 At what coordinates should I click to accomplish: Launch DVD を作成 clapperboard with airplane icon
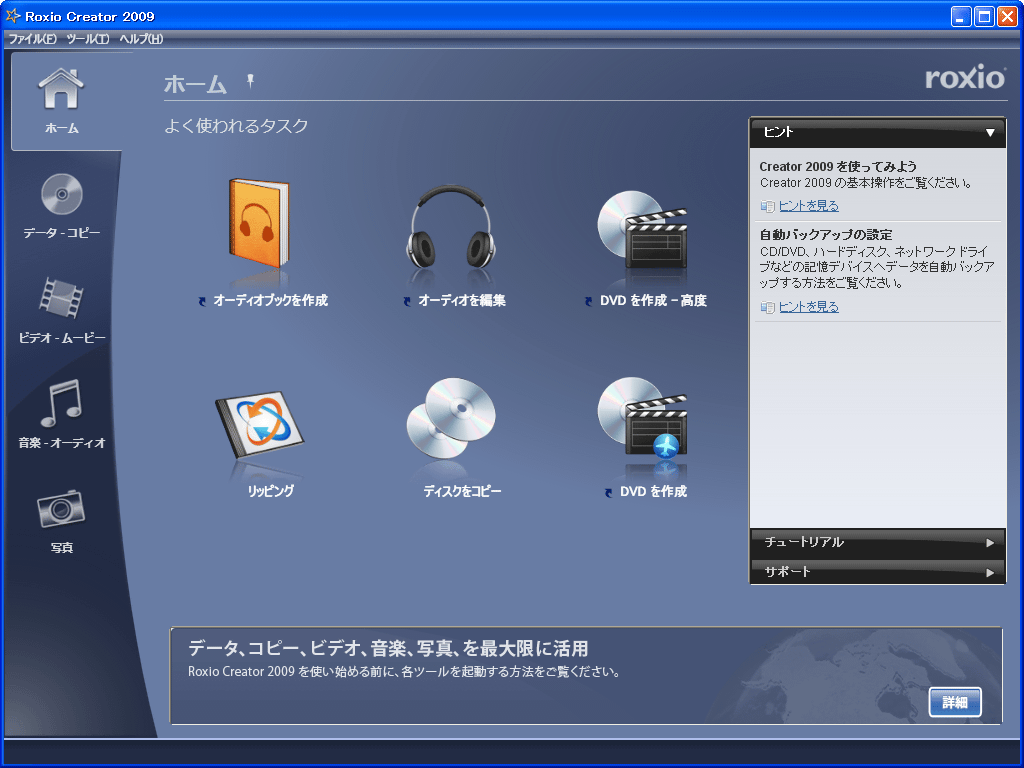[643, 418]
